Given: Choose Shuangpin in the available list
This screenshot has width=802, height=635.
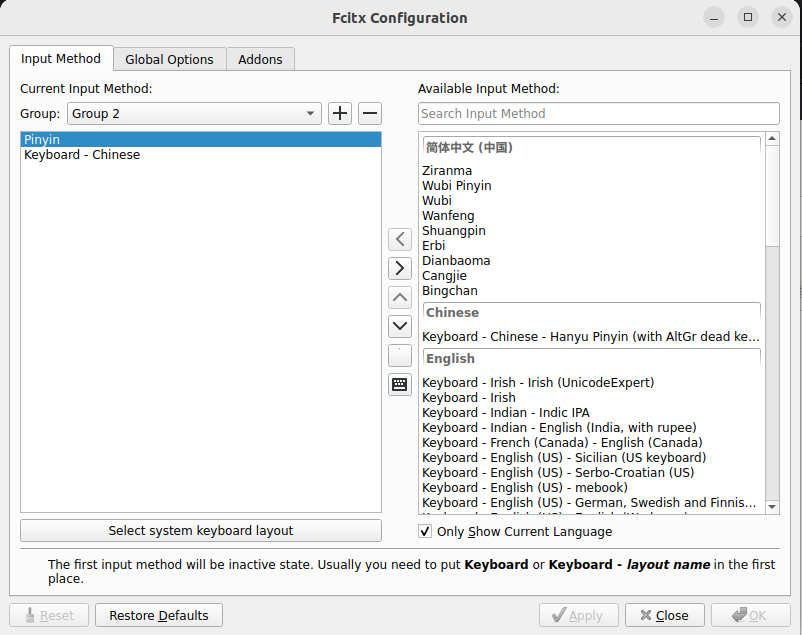Looking at the screenshot, I should (454, 230).
